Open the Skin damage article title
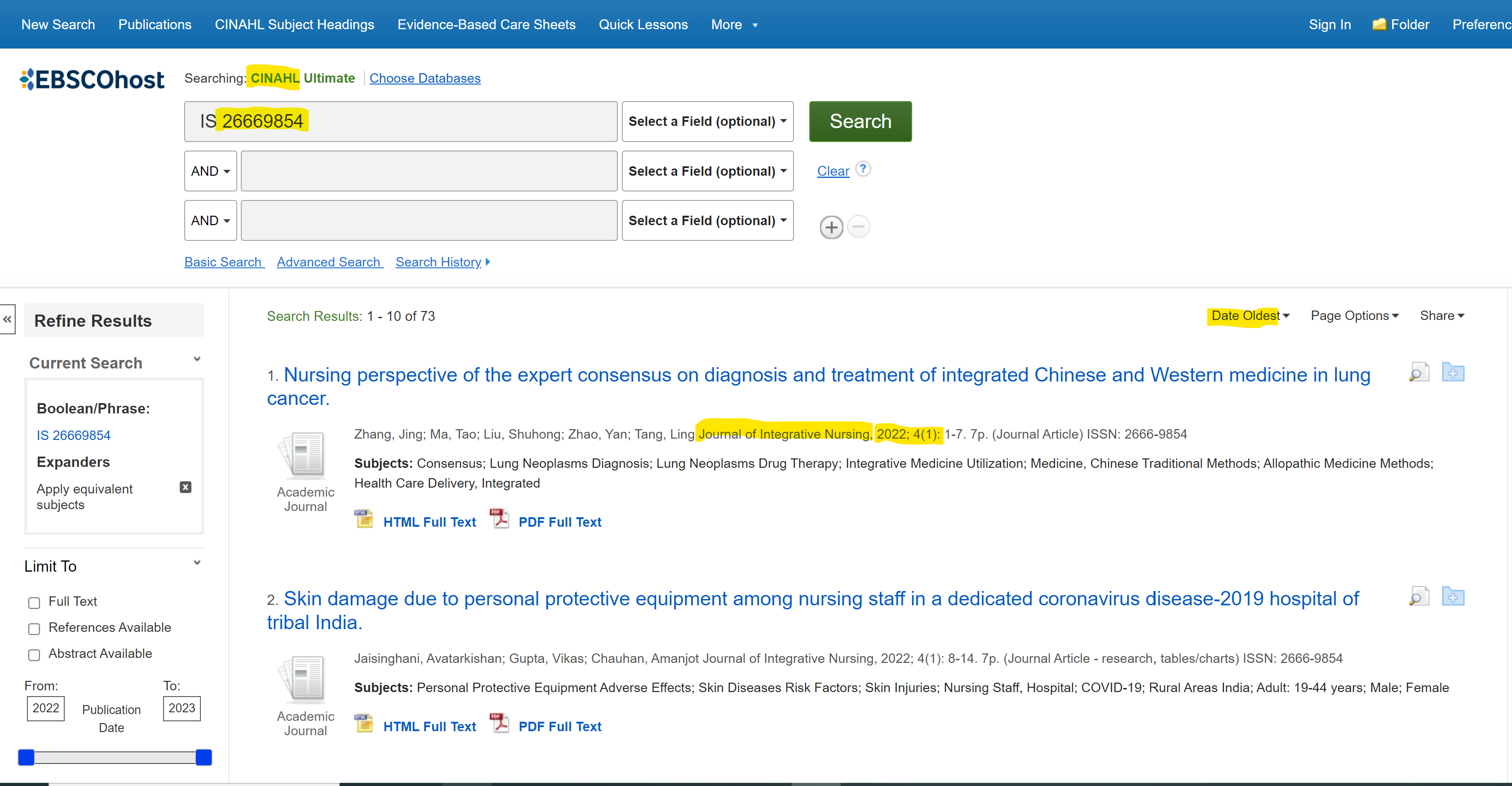1512x786 pixels. point(812,610)
